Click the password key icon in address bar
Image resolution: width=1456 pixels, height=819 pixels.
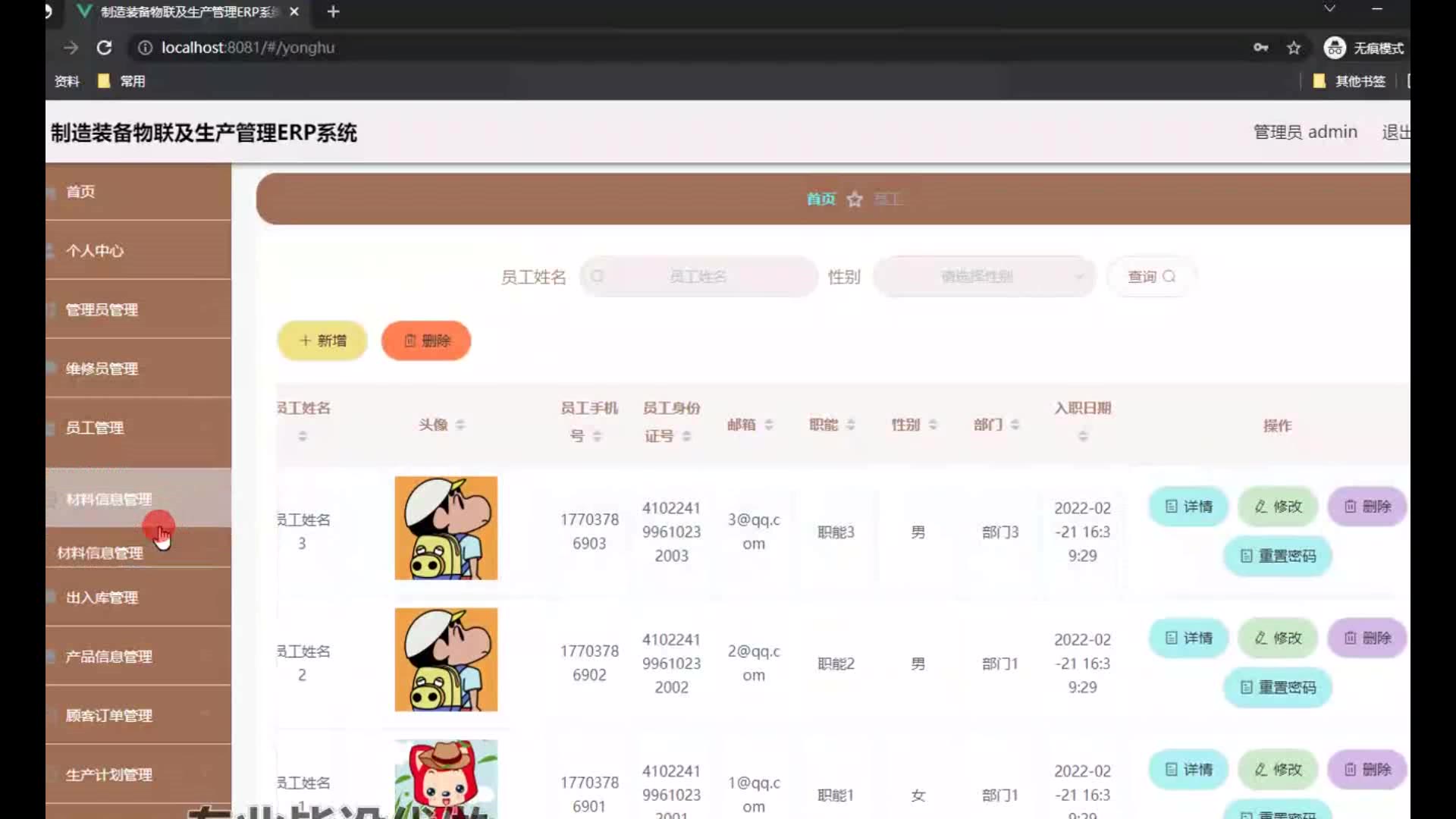coord(1260,48)
